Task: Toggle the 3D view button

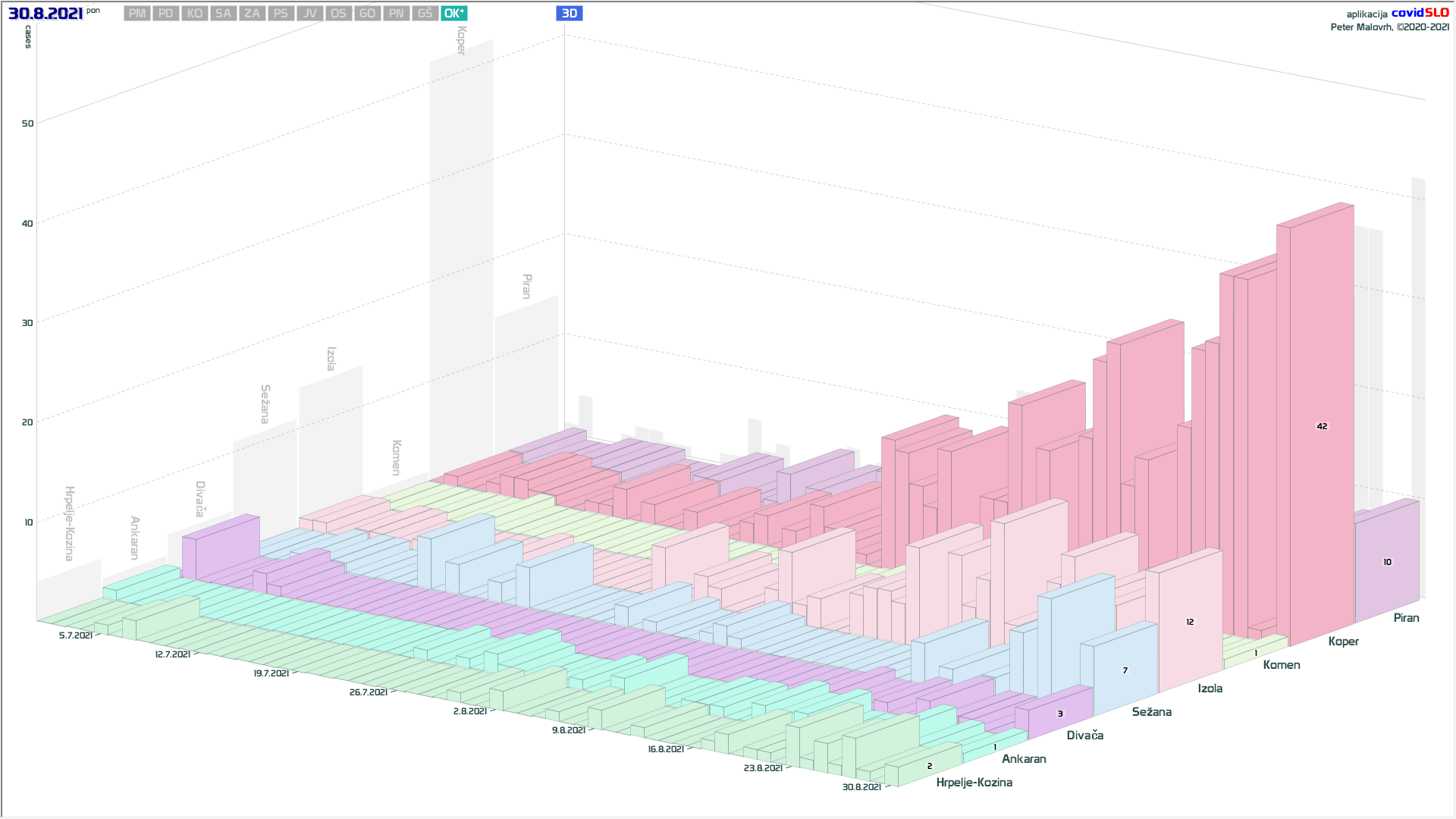Action: [x=570, y=14]
